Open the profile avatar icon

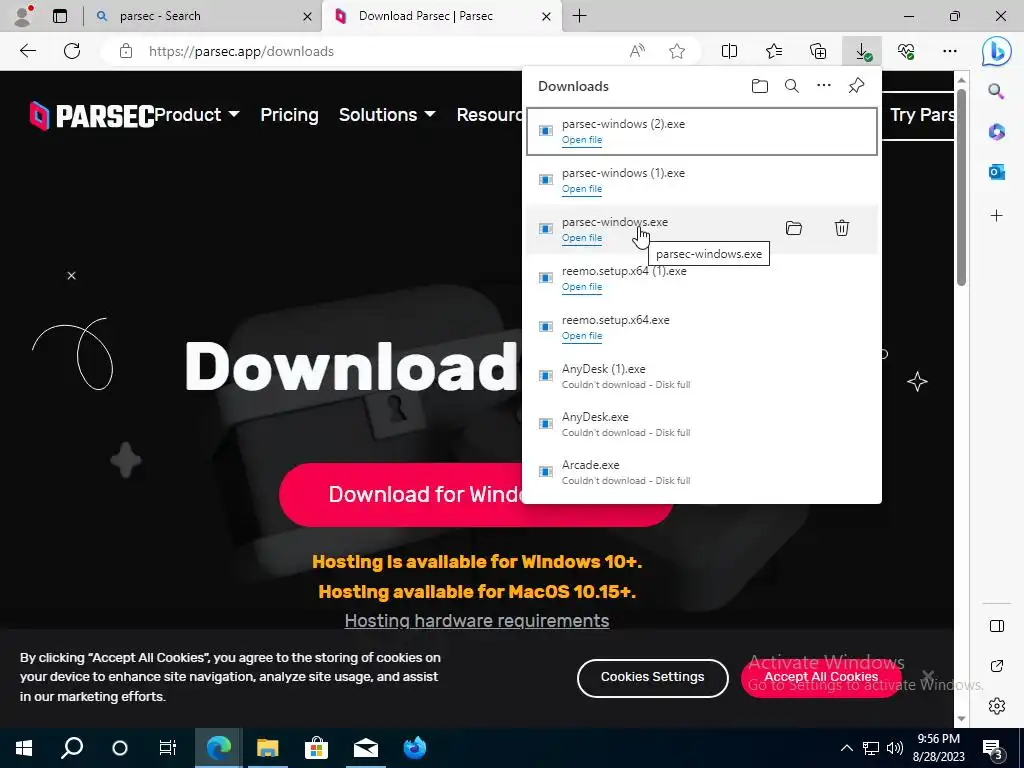pyautogui.click(x=23, y=16)
